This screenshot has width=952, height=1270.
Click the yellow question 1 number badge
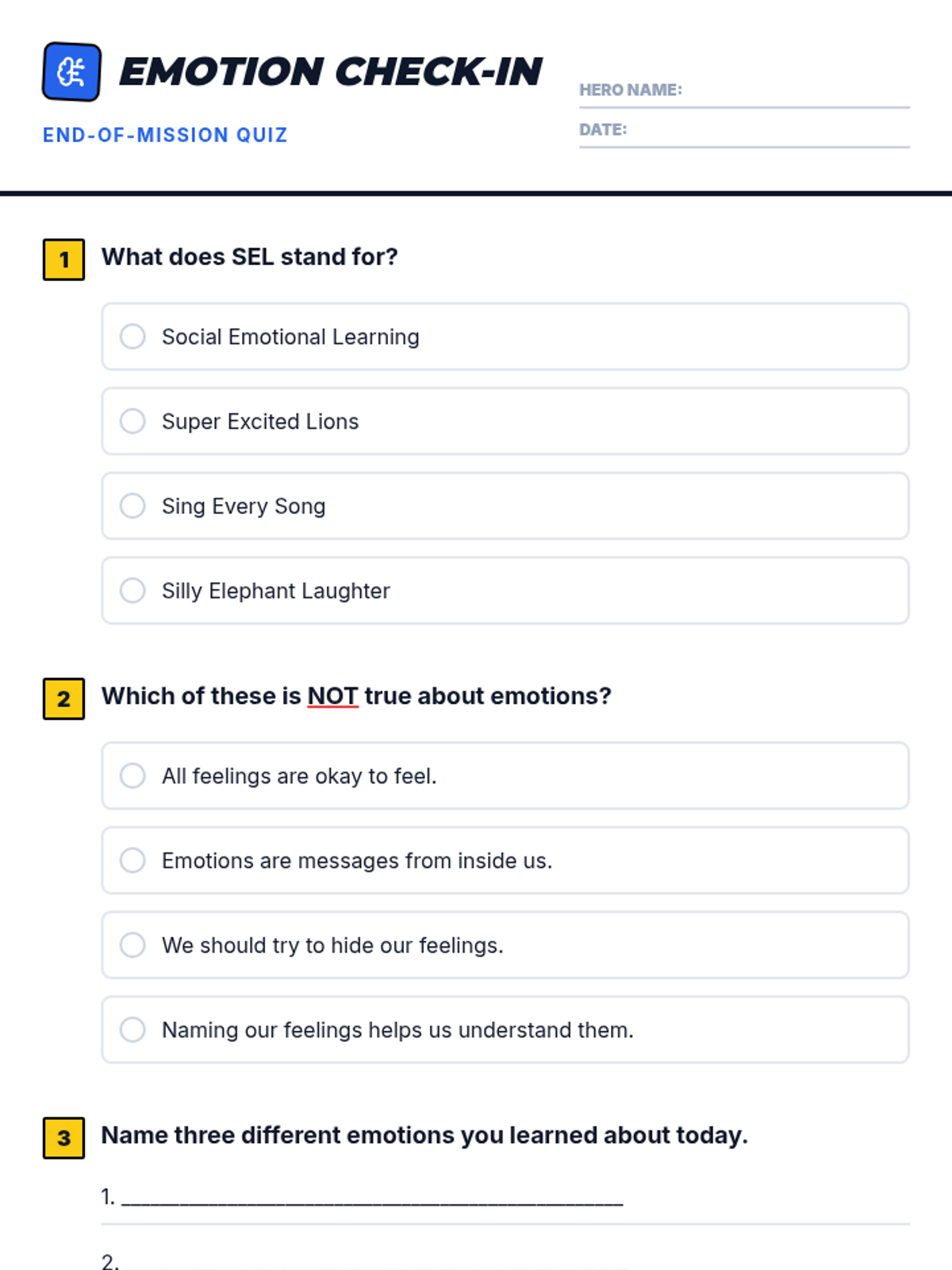[63, 260]
